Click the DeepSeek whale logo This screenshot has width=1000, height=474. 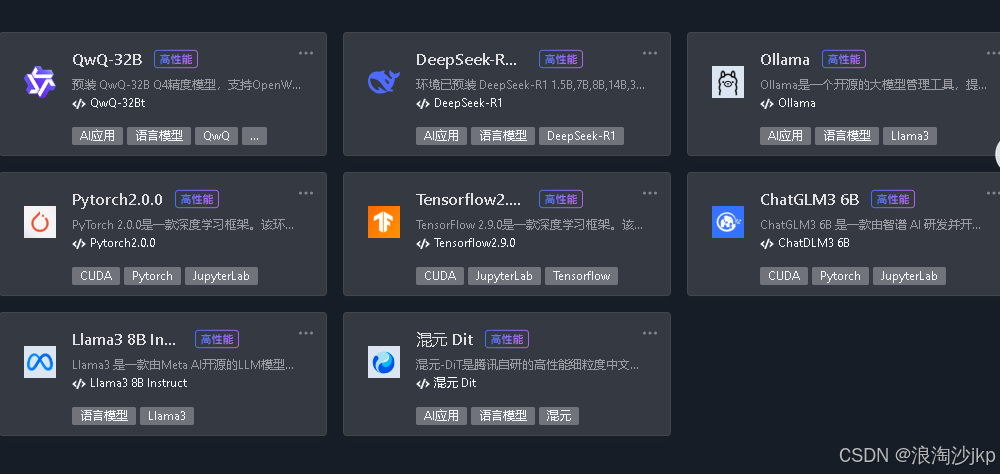[x=383, y=82]
